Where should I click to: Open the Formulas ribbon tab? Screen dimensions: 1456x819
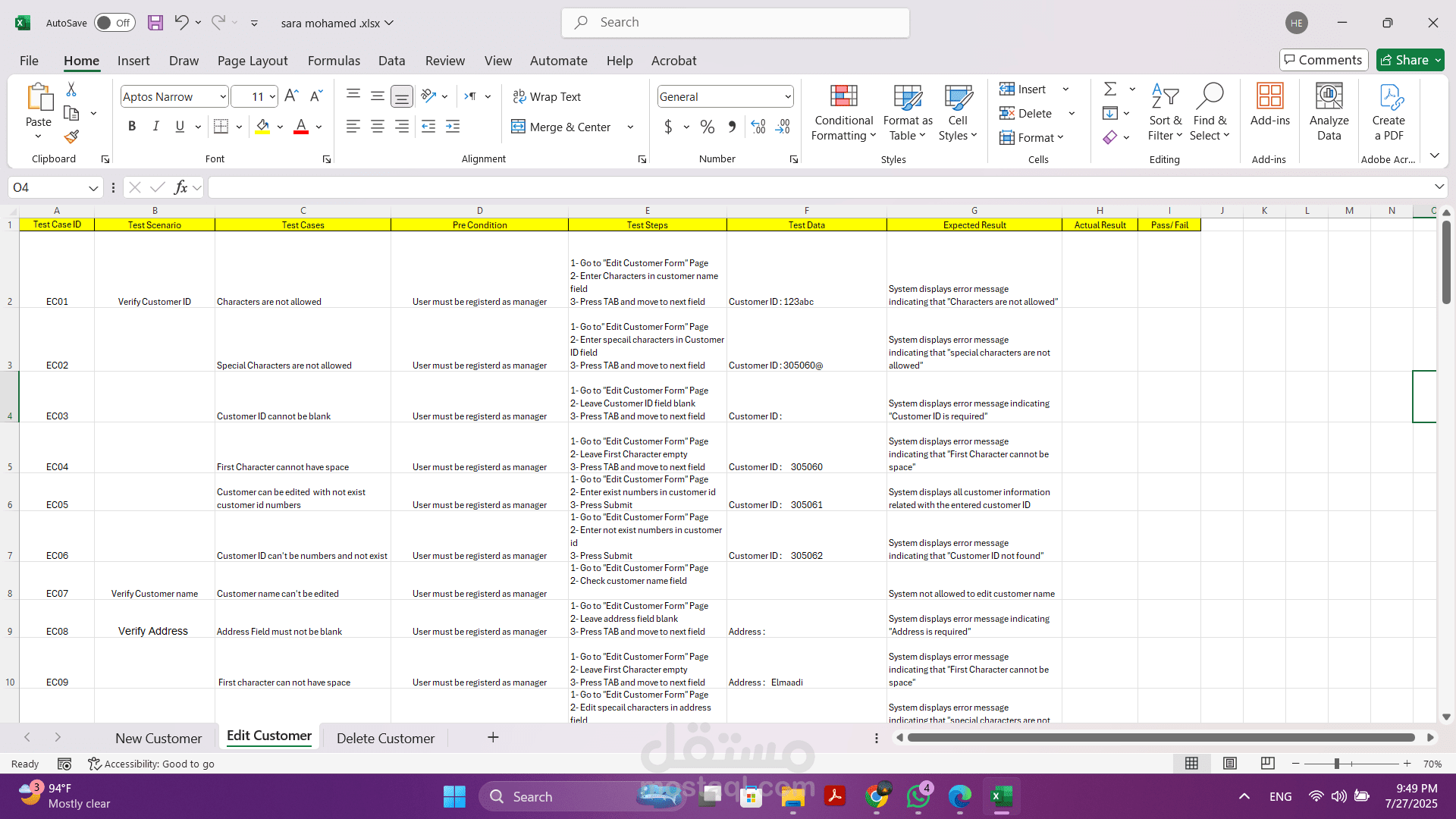tap(334, 61)
